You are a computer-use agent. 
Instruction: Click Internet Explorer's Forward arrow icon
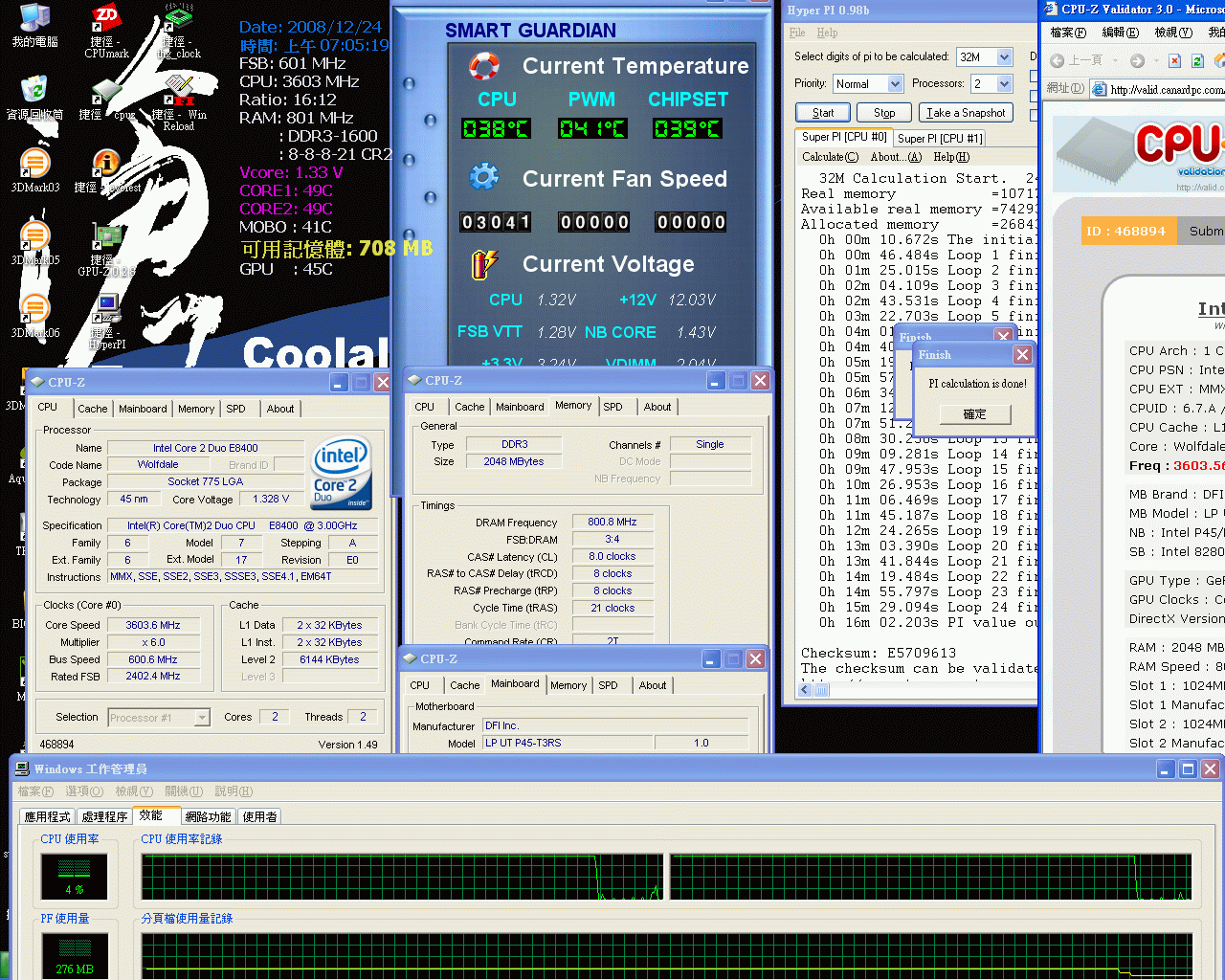(x=1137, y=60)
